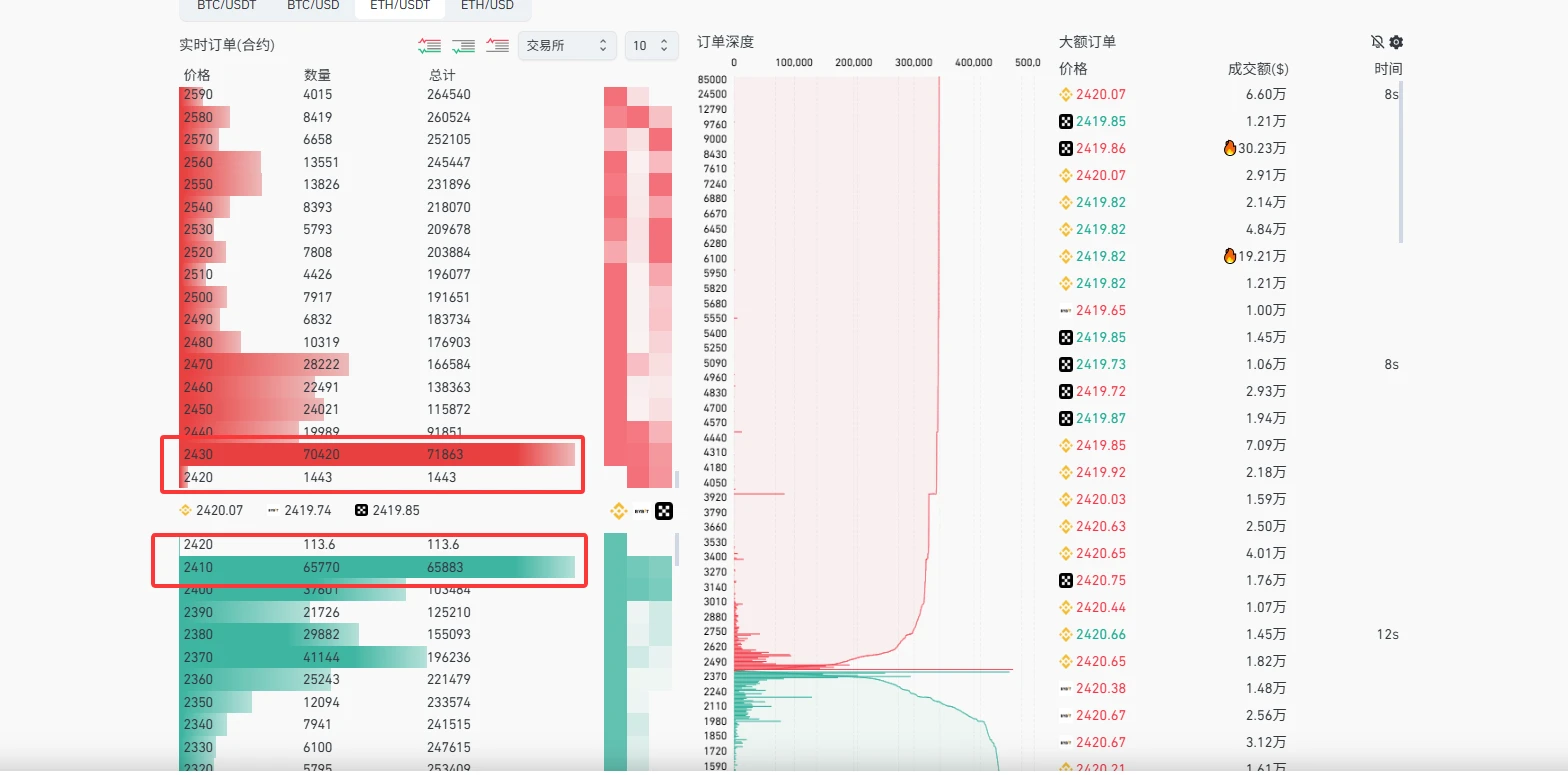Screen dimensions: 1568x775
Task: Switch to the BTC/USDT tab
Action: (x=227, y=6)
